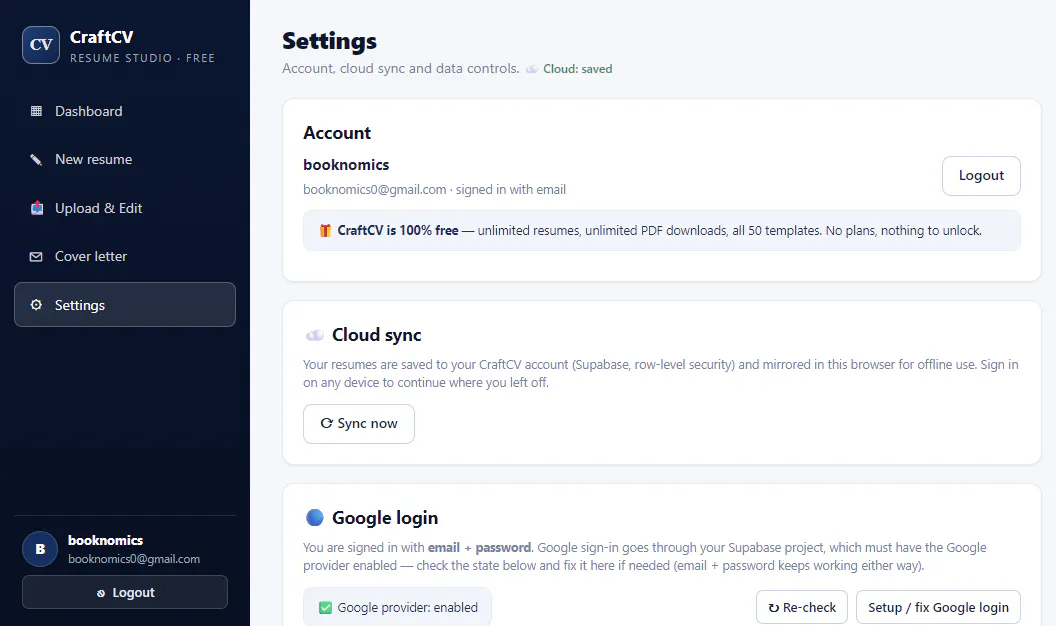Open the Dashboard menu item
The width and height of the screenshot is (1056, 626).
tap(125, 111)
